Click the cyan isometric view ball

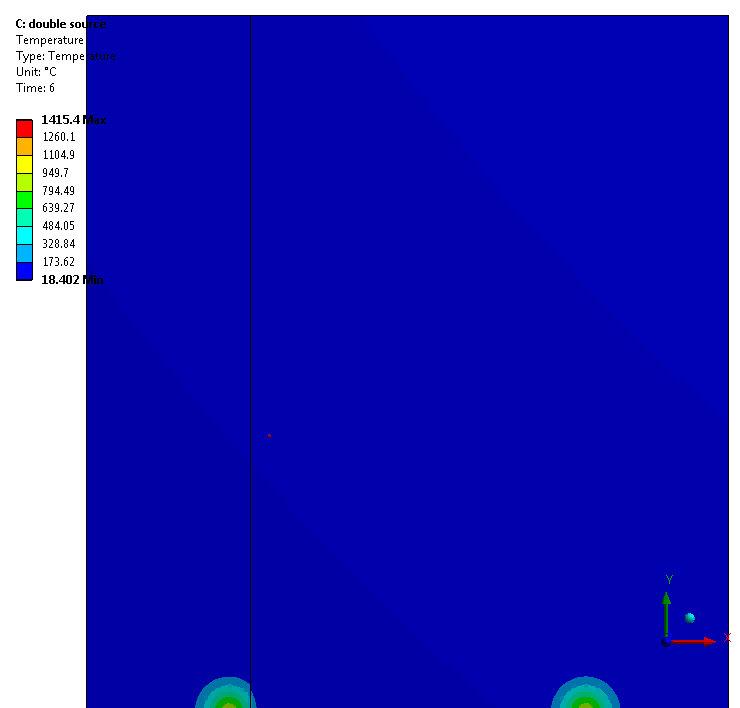click(690, 618)
